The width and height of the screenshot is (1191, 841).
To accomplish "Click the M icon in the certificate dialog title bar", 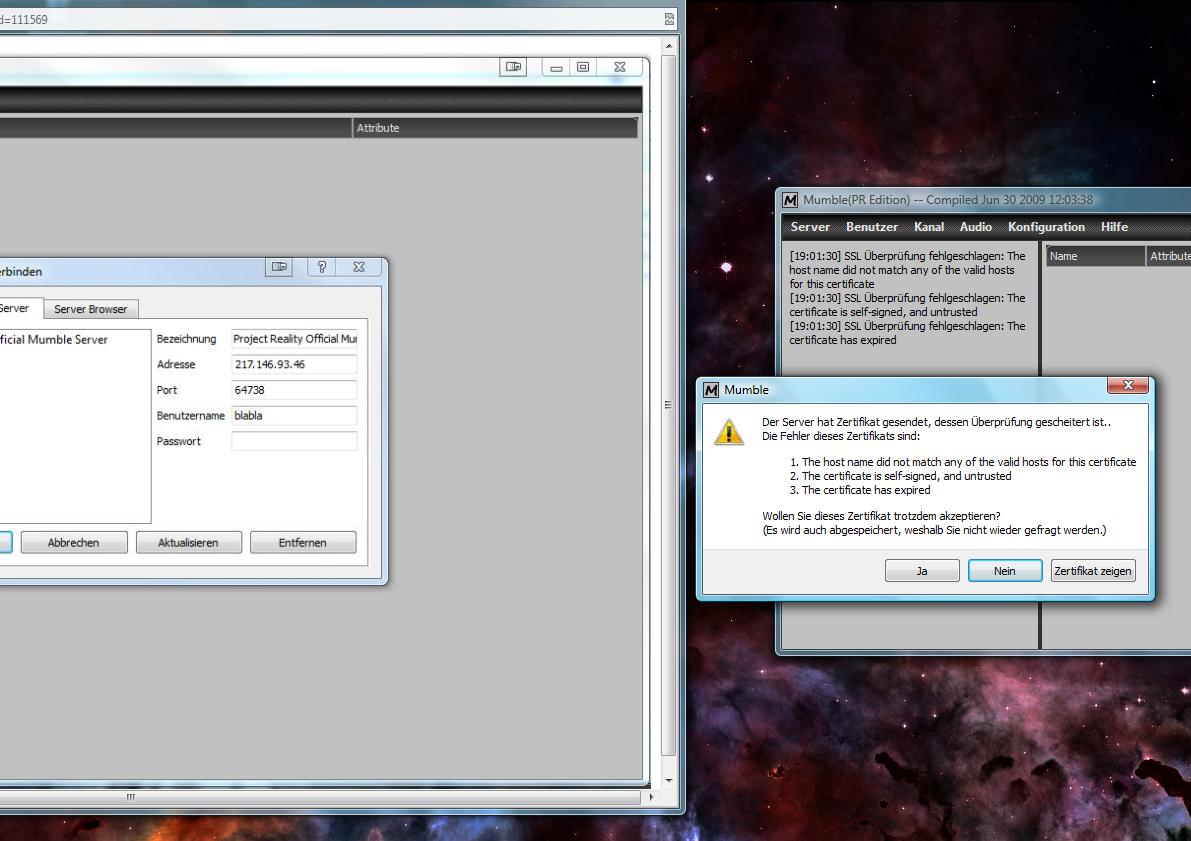I will point(711,390).
